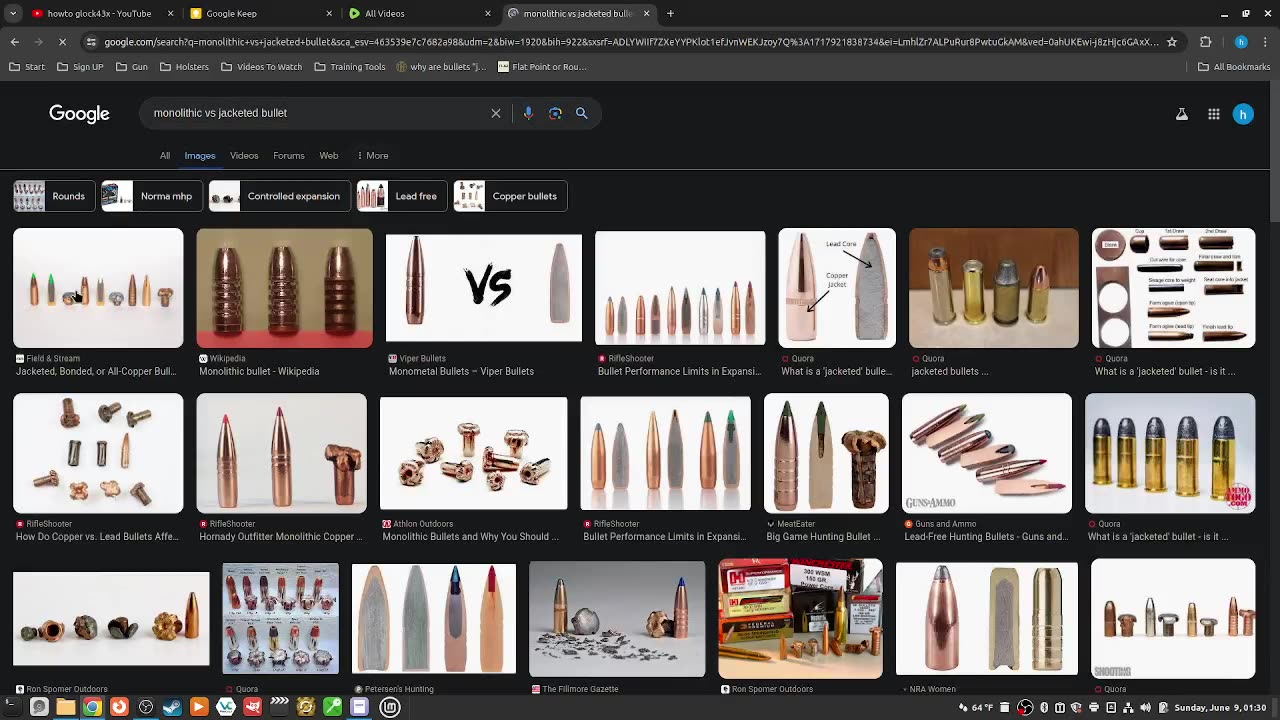Click the Linux Mint logo in taskbar
This screenshot has height=720, width=1280.
coord(390,707)
